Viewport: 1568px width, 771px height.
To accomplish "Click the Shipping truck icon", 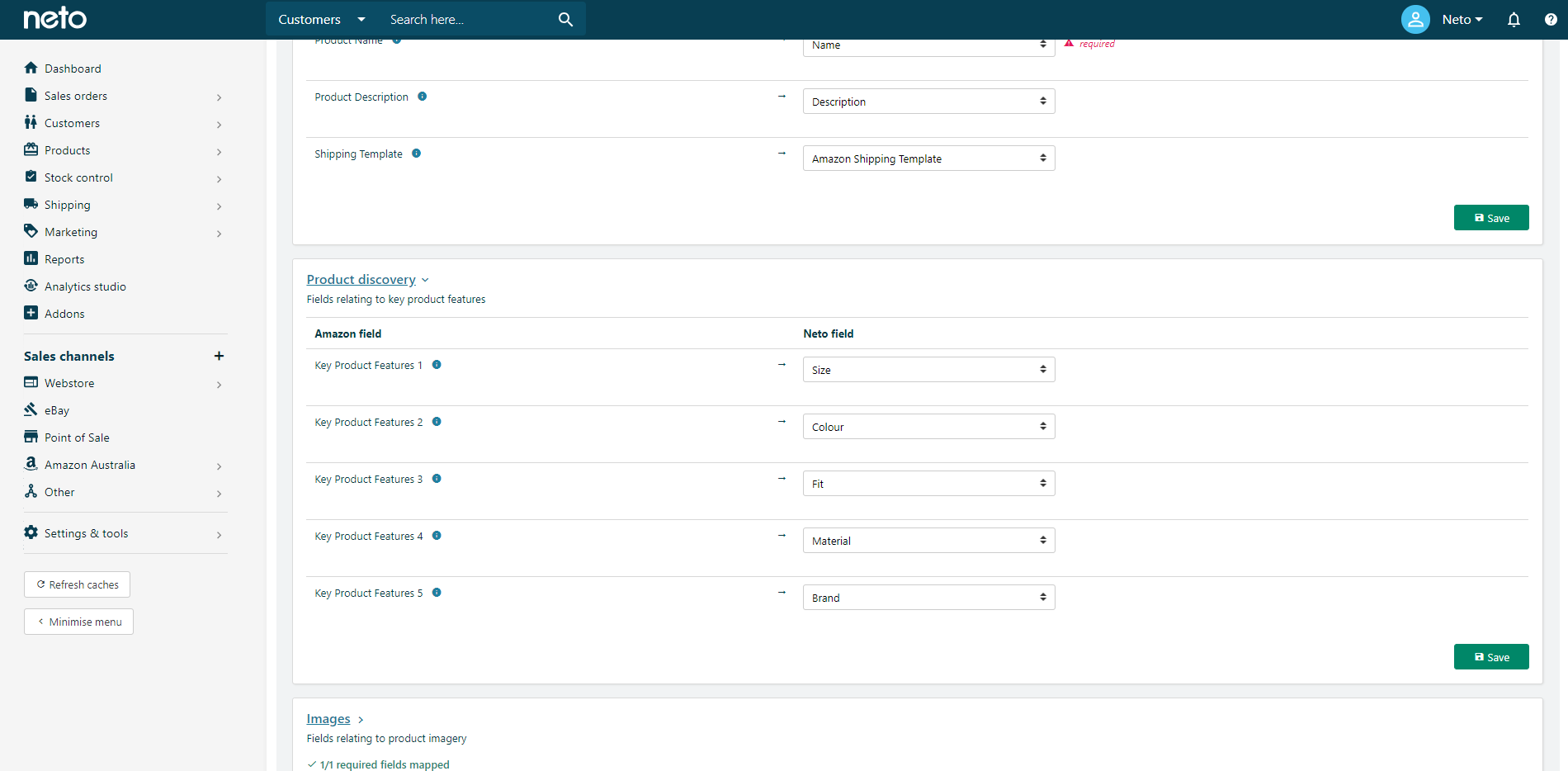I will [x=31, y=204].
